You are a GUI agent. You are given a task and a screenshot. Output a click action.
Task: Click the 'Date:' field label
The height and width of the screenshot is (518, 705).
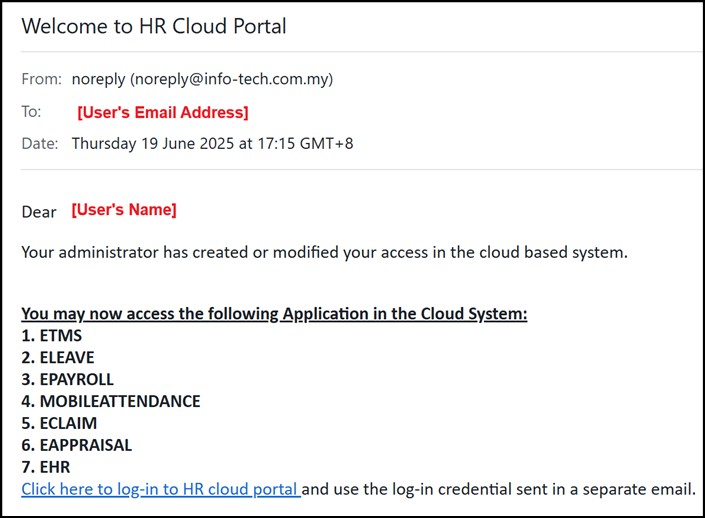(x=42, y=143)
